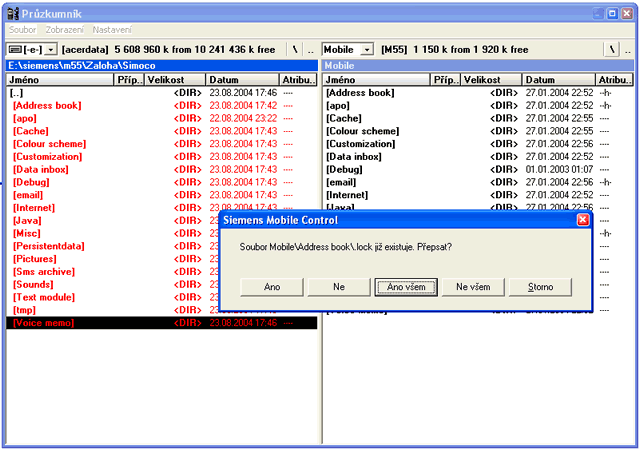Screen dimensions: 640x450
Task: Select highlighted [Voice memo] folder row
Action: (162, 323)
